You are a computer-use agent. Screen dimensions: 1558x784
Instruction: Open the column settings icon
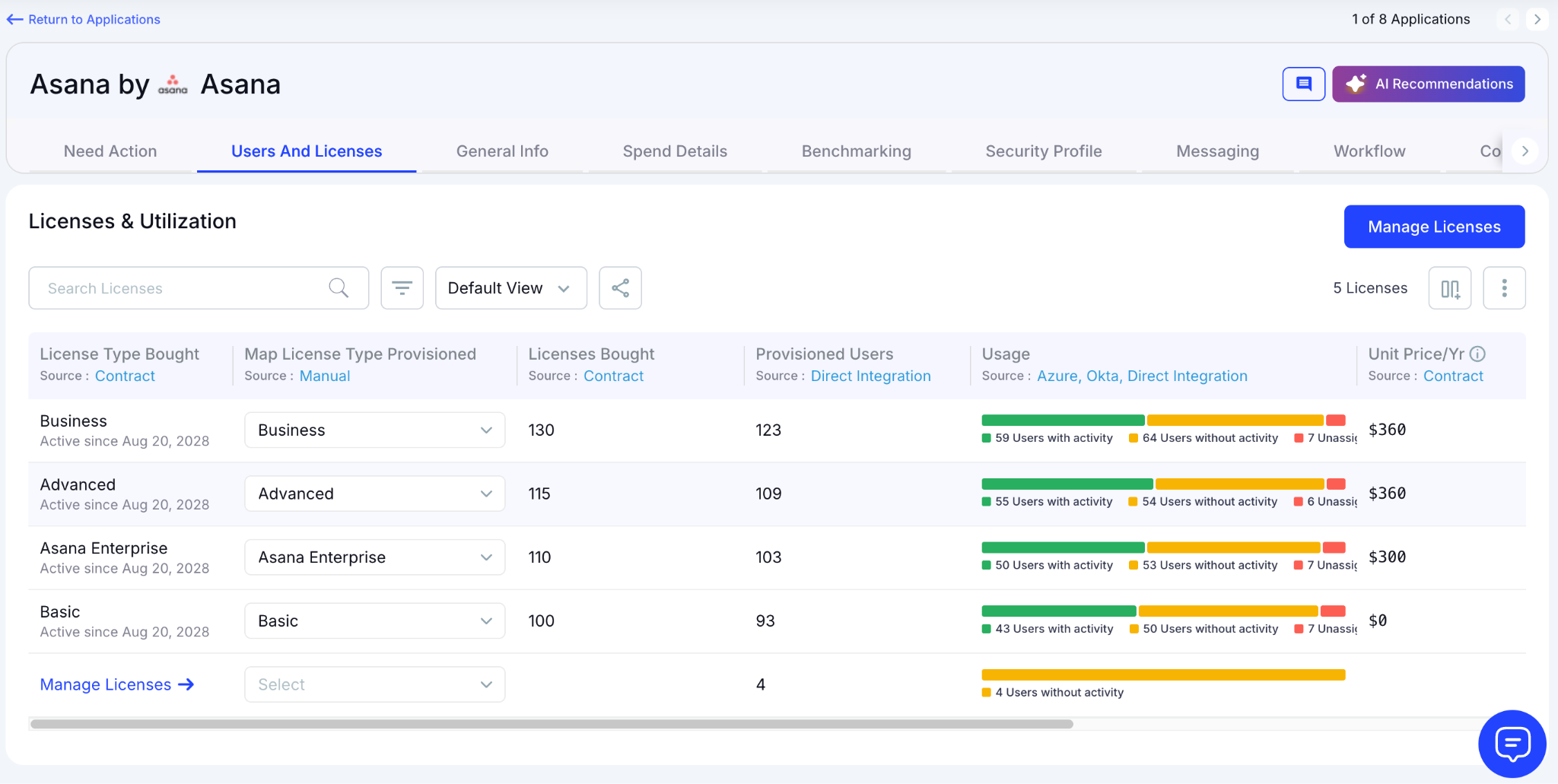click(1450, 288)
